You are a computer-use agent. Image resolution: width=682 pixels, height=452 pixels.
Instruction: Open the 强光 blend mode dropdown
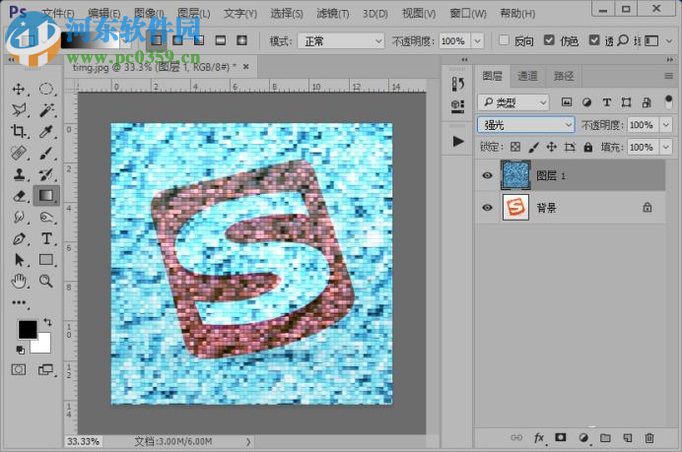[x=527, y=125]
